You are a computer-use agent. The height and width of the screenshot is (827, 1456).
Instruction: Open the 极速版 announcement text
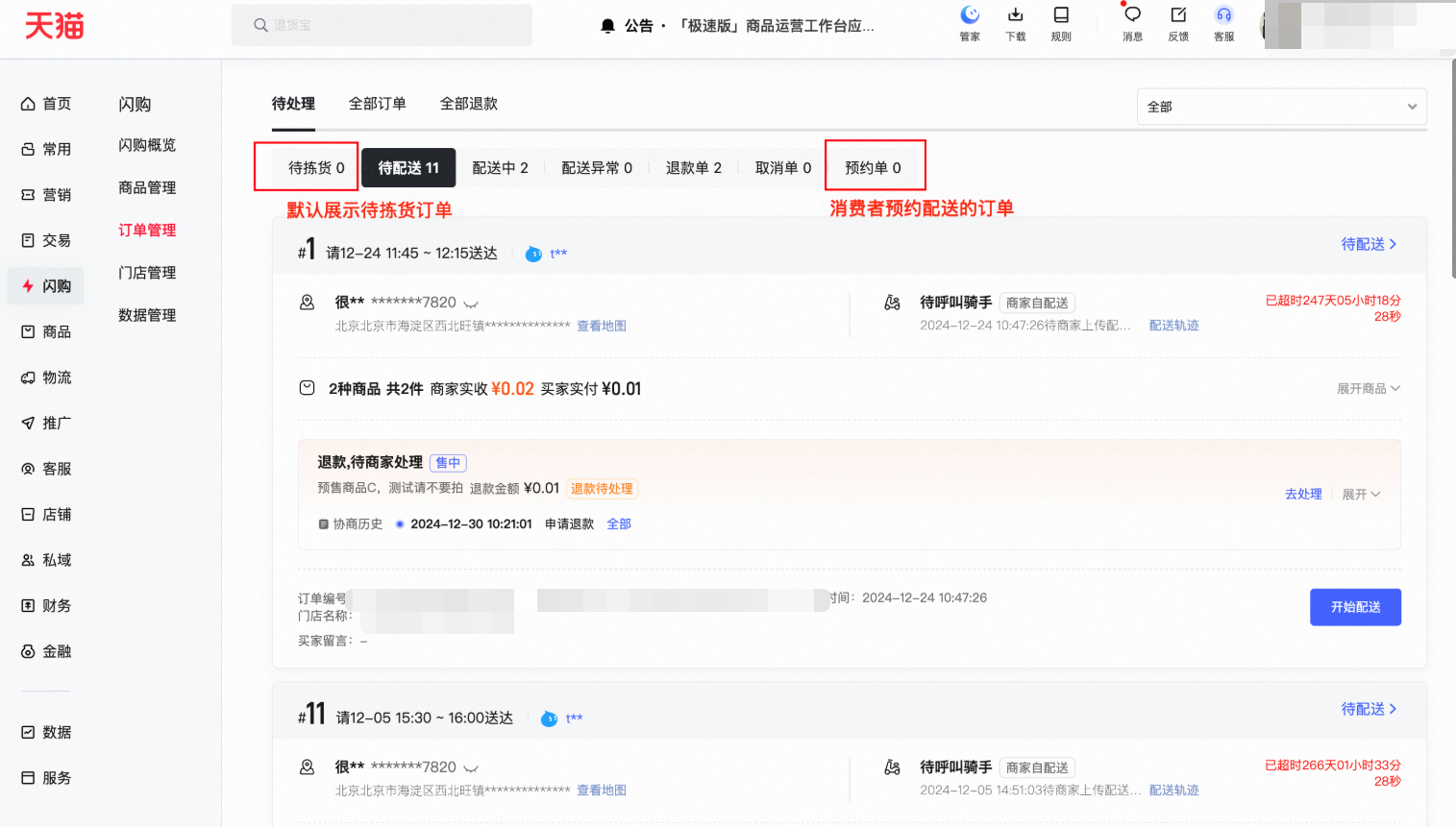click(x=775, y=26)
